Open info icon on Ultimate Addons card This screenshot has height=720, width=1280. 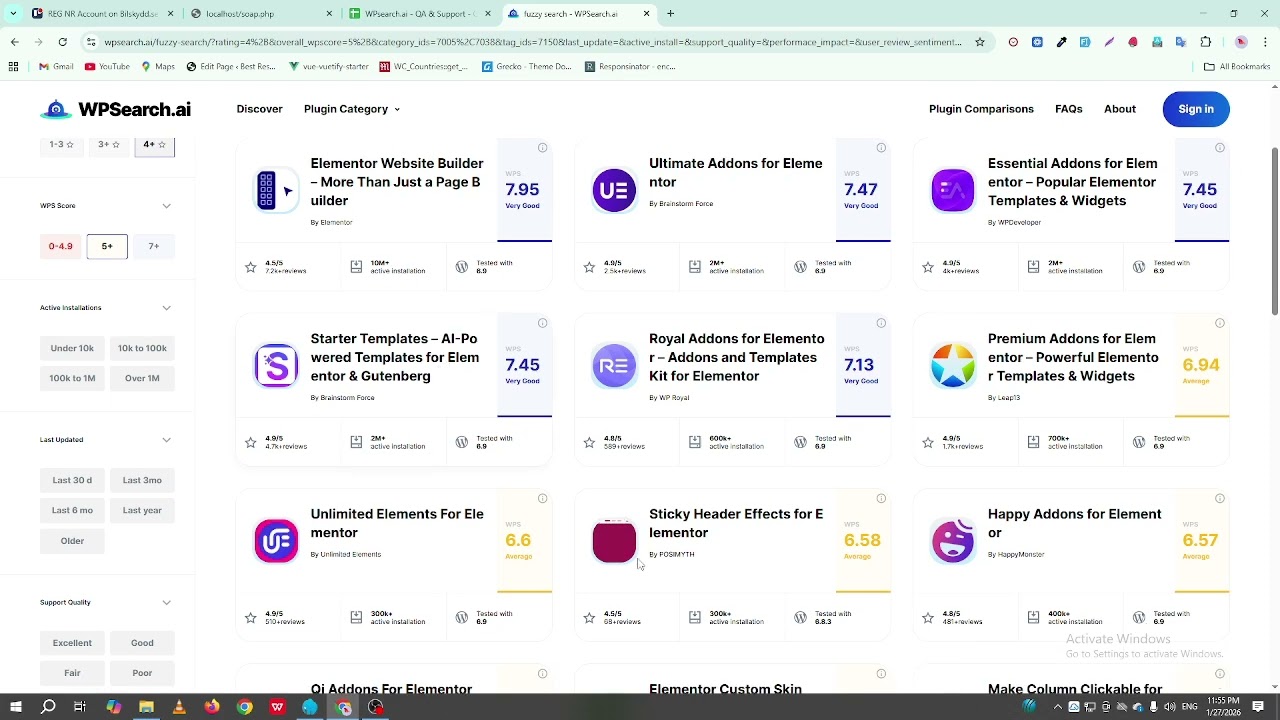(x=881, y=148)
